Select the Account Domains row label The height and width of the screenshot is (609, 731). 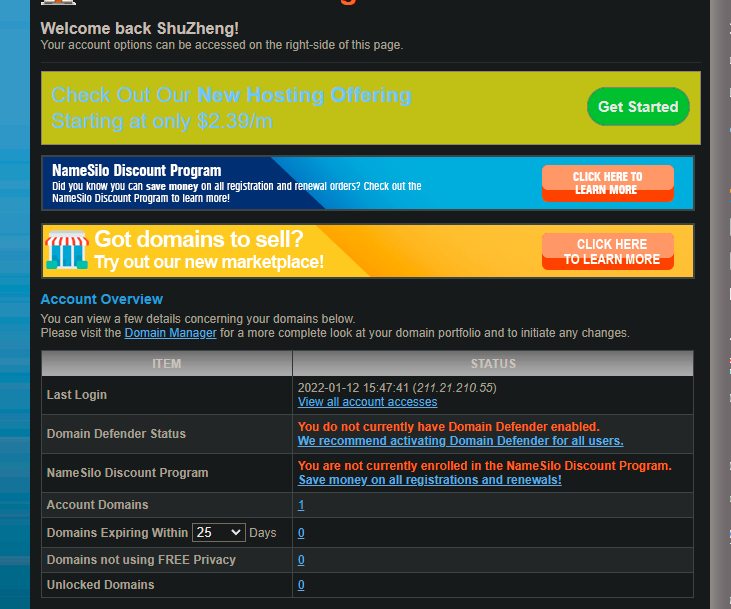[x=97, y=505]
